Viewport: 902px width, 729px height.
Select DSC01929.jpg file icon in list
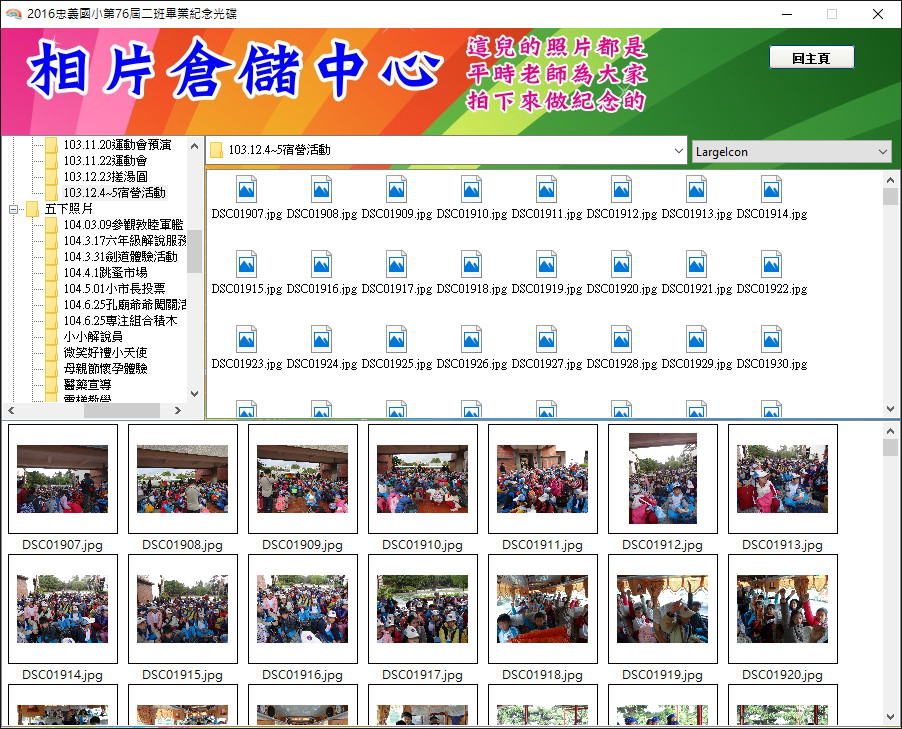[x=697, y=339]
